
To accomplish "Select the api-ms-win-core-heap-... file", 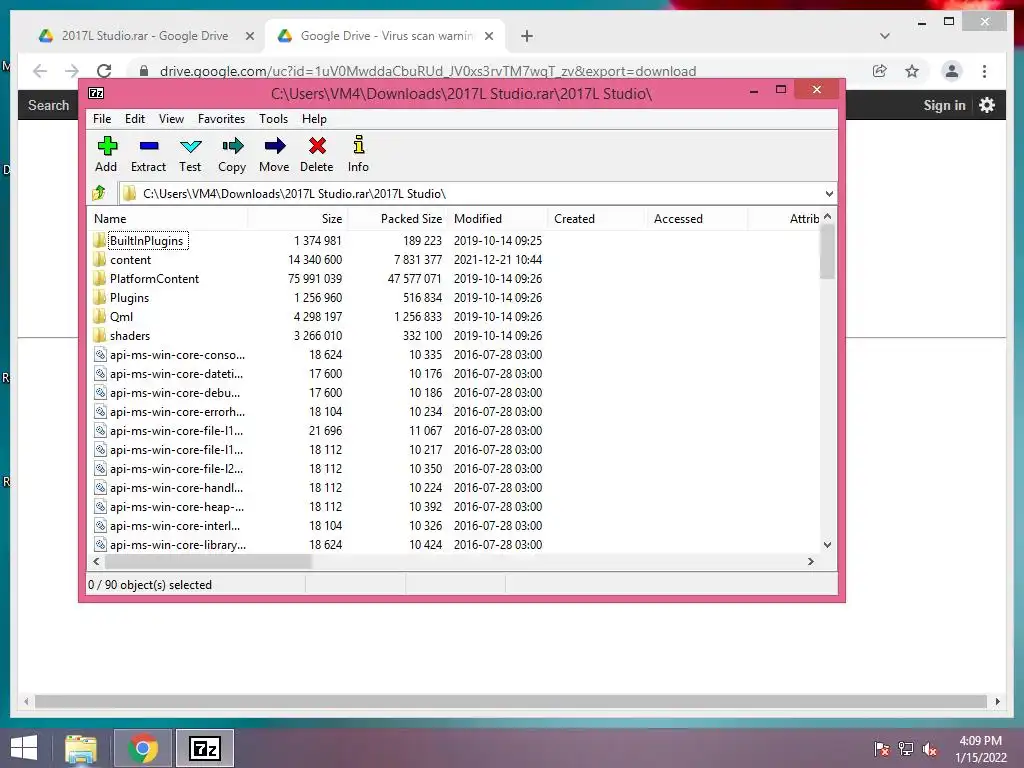I will [x=176, y=506].
